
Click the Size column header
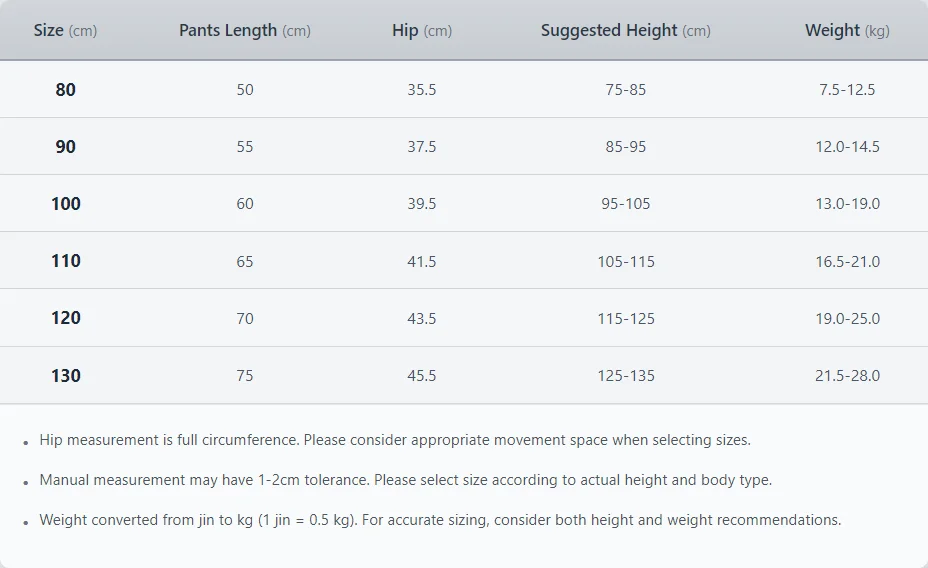click(65, 30)
